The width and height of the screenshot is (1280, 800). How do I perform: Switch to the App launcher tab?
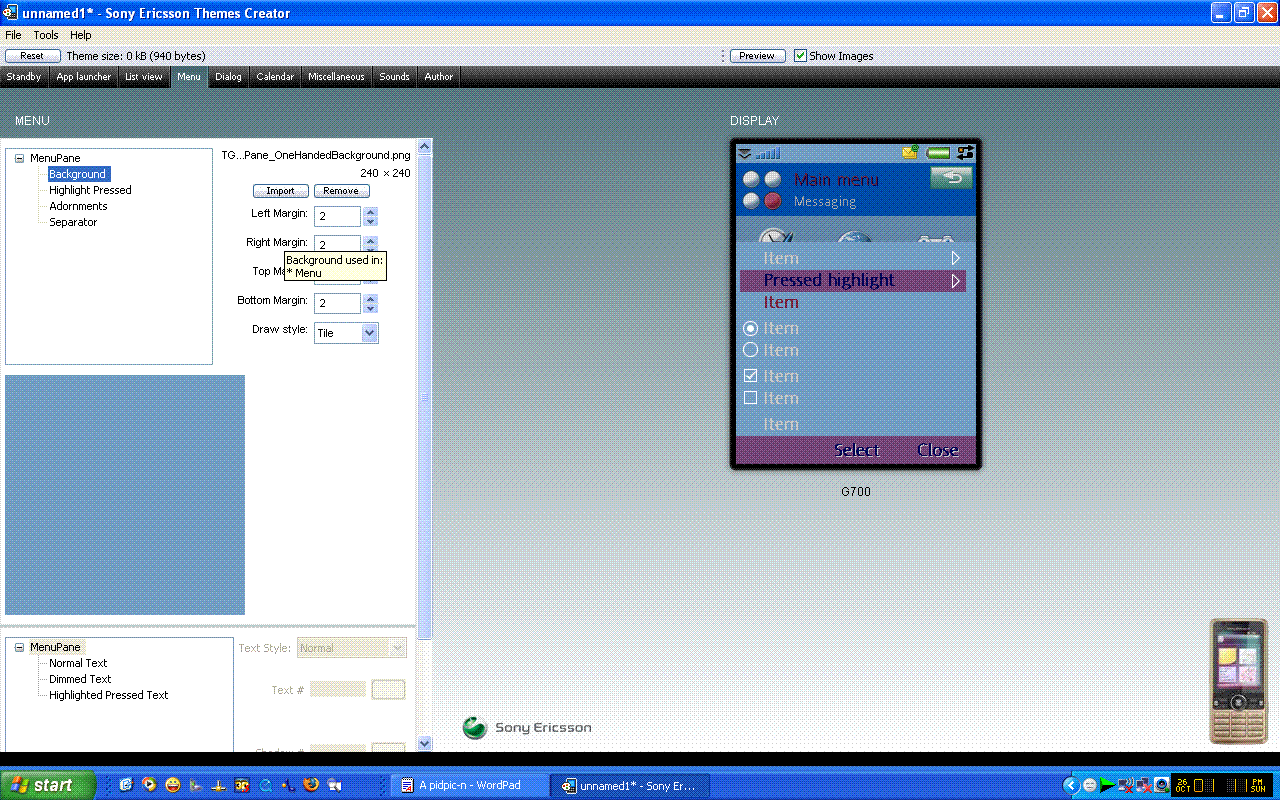[84, 77]
